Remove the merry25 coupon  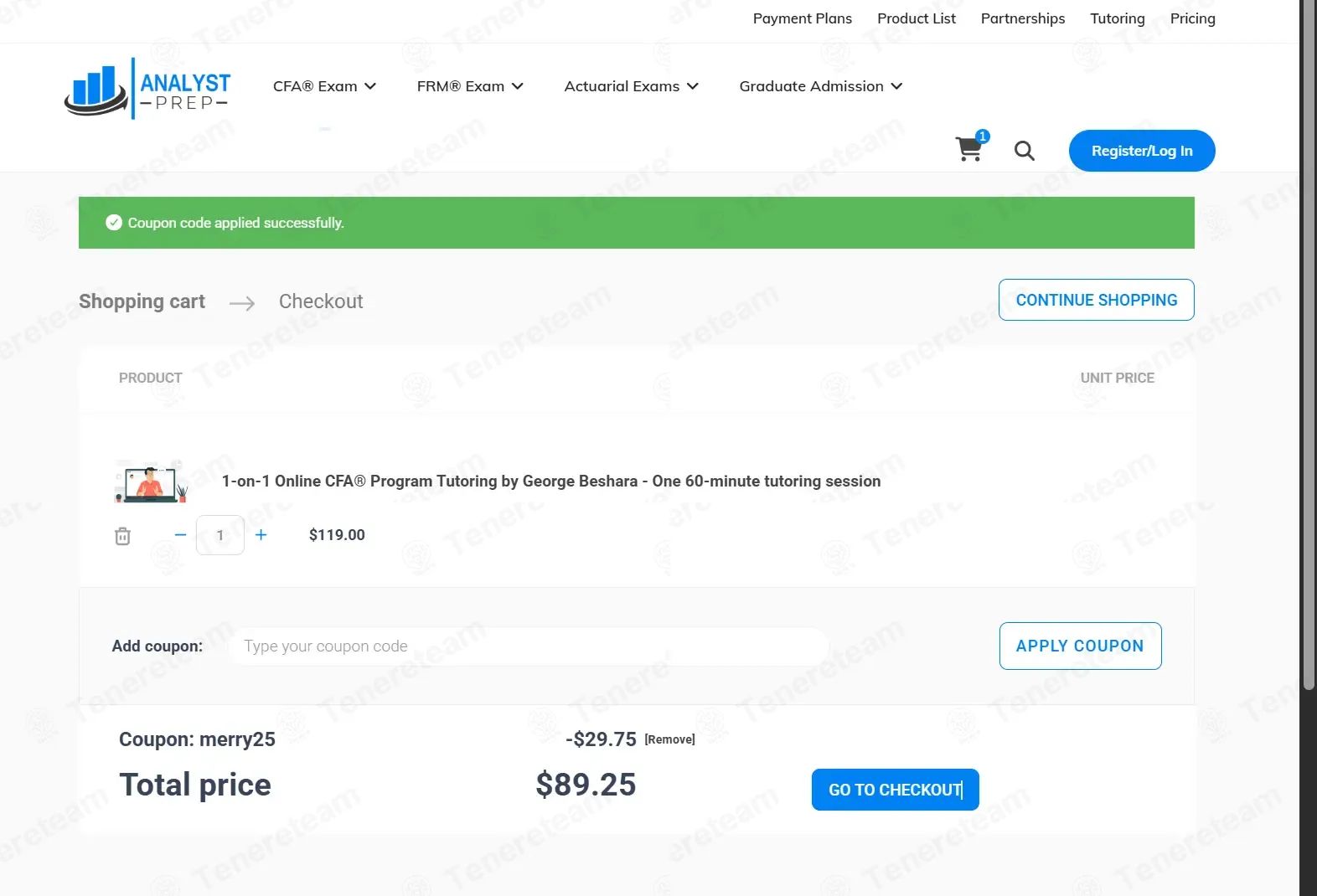669,739
